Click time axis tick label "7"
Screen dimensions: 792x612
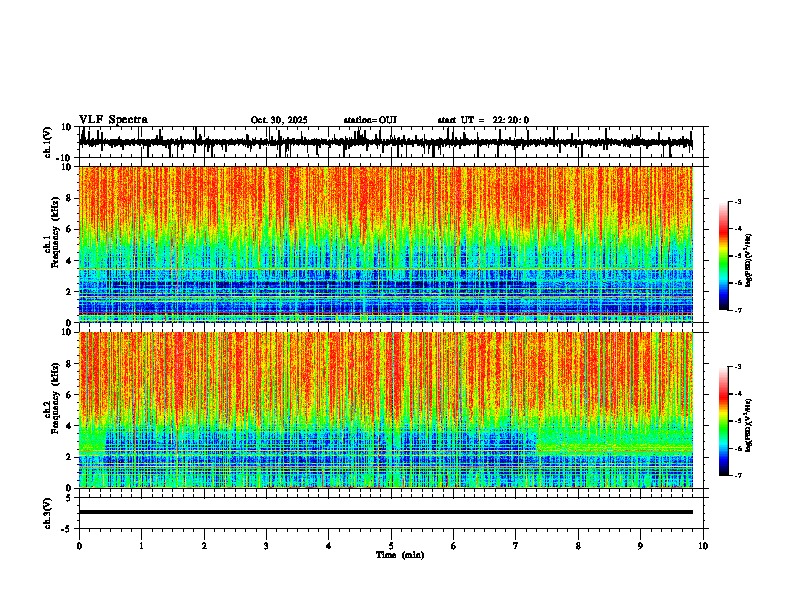point(516,546)
